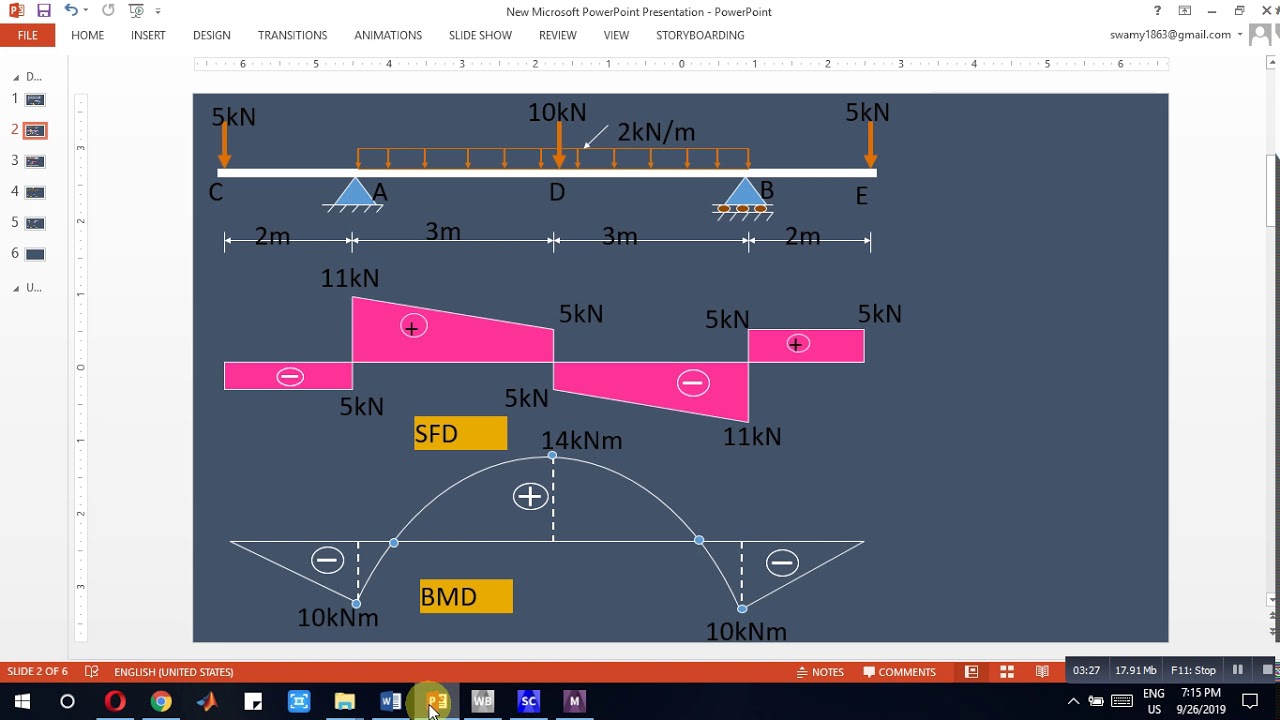This screenshot has width=1280, height=720.
Task: Open the WB app on taskbar
Action: pos(483,701)
